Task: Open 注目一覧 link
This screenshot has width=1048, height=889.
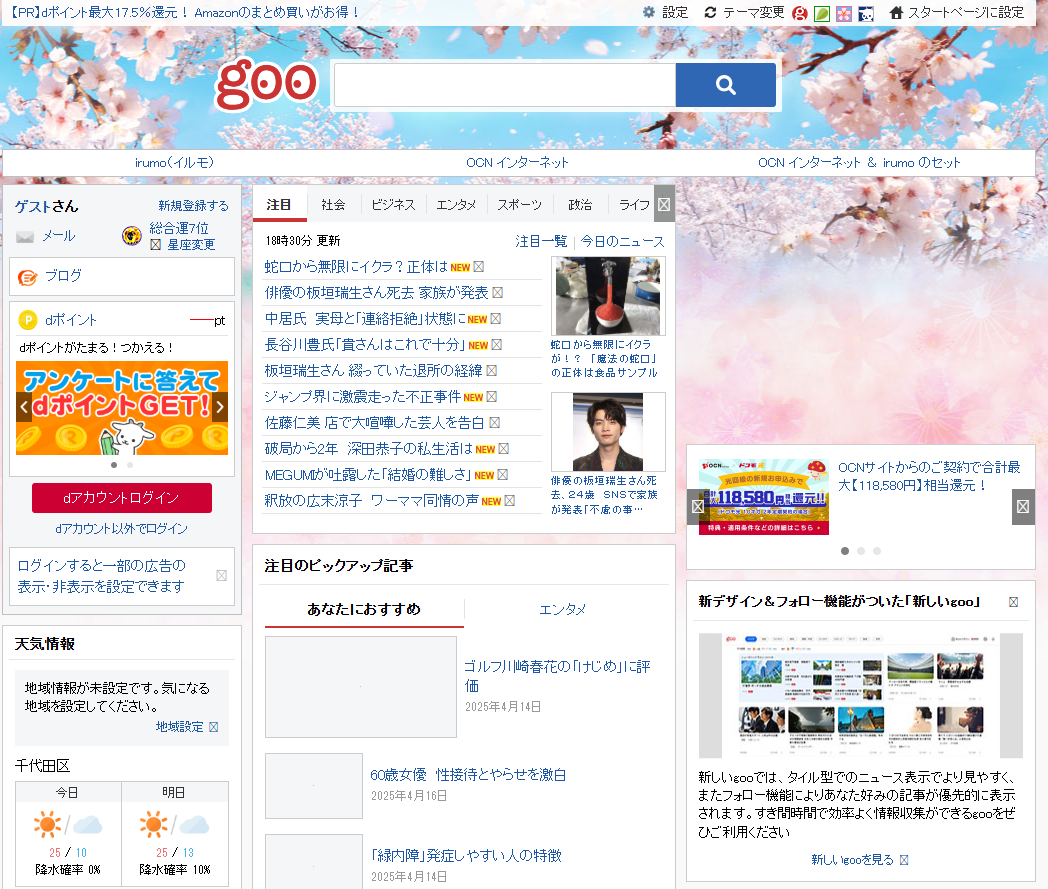Action: tap(541, 241)
